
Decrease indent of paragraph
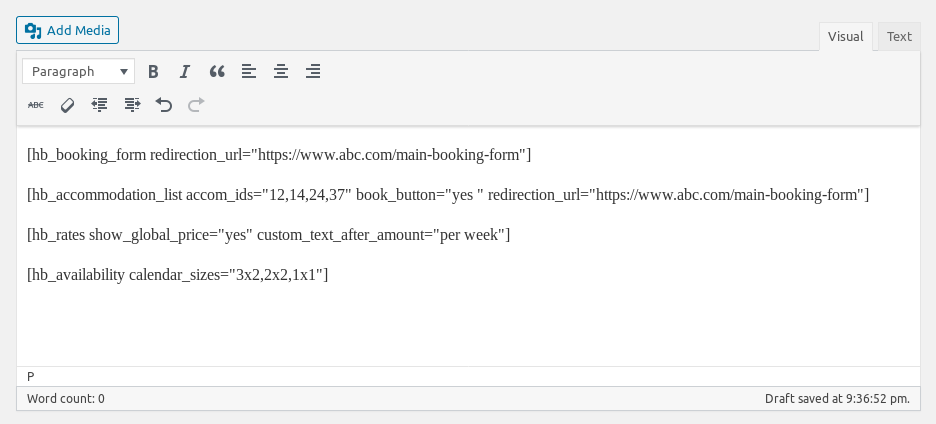pyautogui.click(x=100, y=104)
